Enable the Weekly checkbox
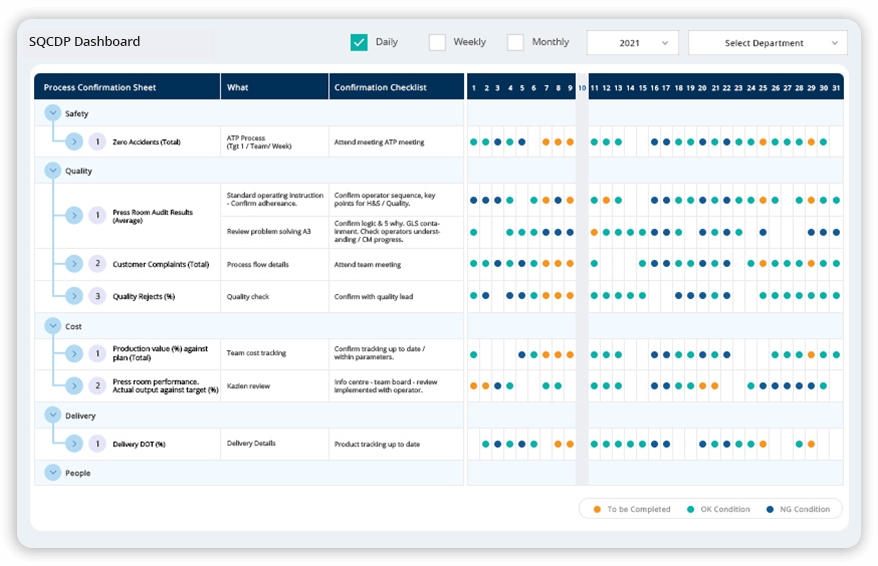878x566 pixels. coord(437,42)
